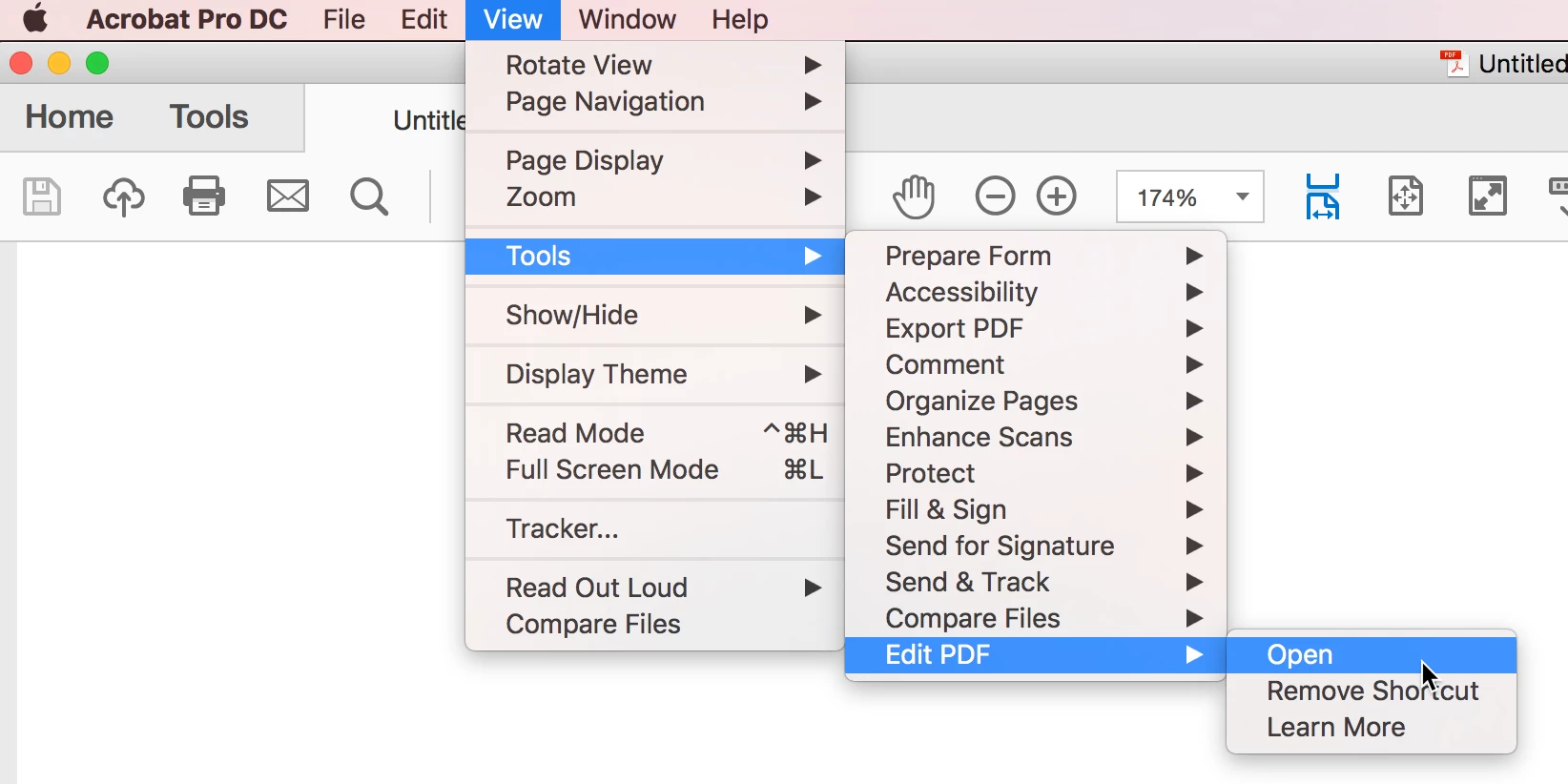
Task: Open Export PDF tool submenu
Action: tap(1036, 328)
